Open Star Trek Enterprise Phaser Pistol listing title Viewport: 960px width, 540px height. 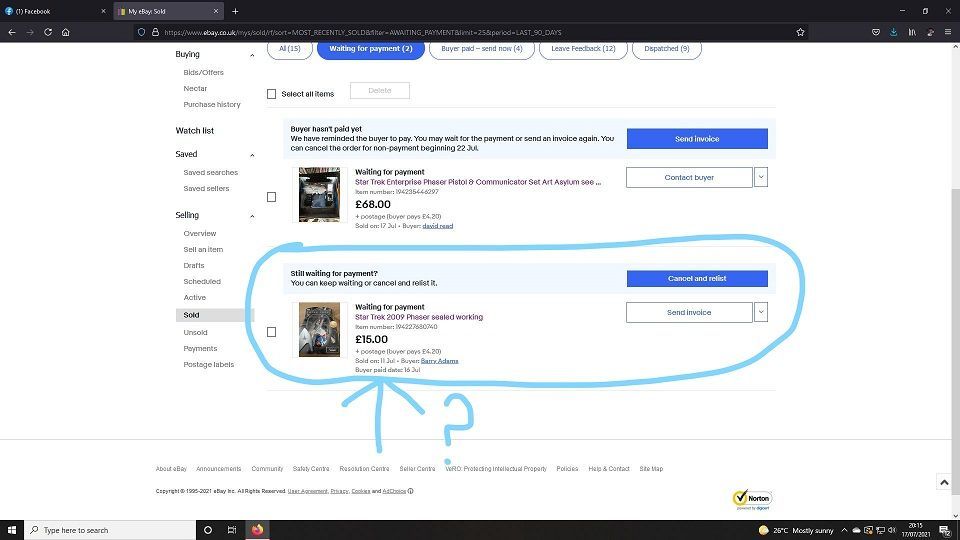pos(478,182)
